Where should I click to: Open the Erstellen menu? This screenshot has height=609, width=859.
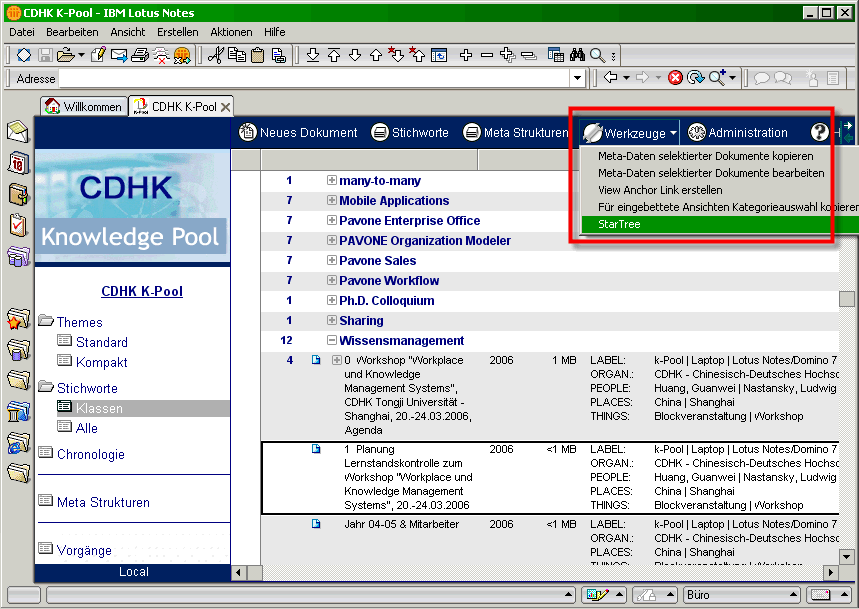[x=177, y=32]
